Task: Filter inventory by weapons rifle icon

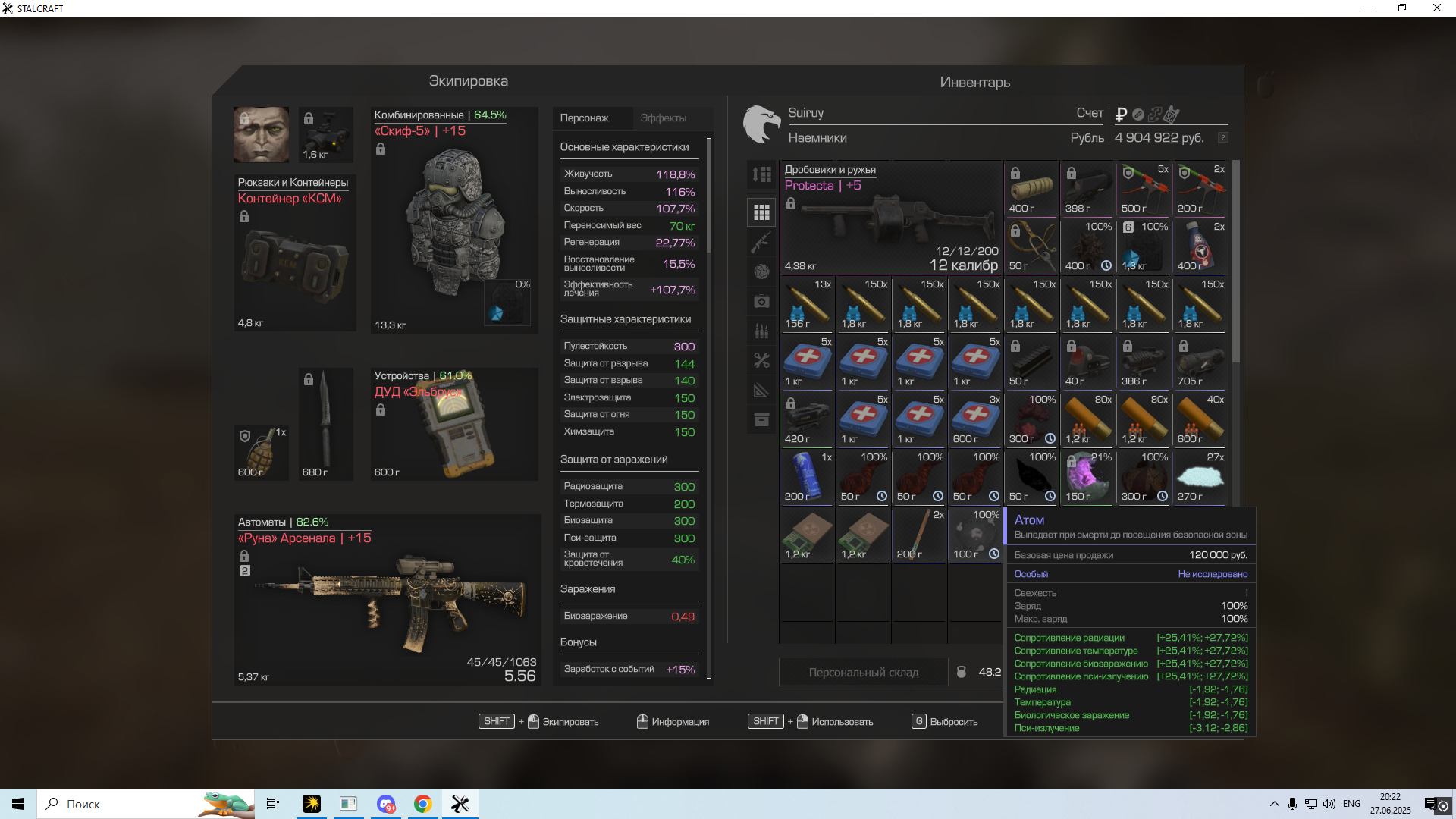Action: (761, 242)
